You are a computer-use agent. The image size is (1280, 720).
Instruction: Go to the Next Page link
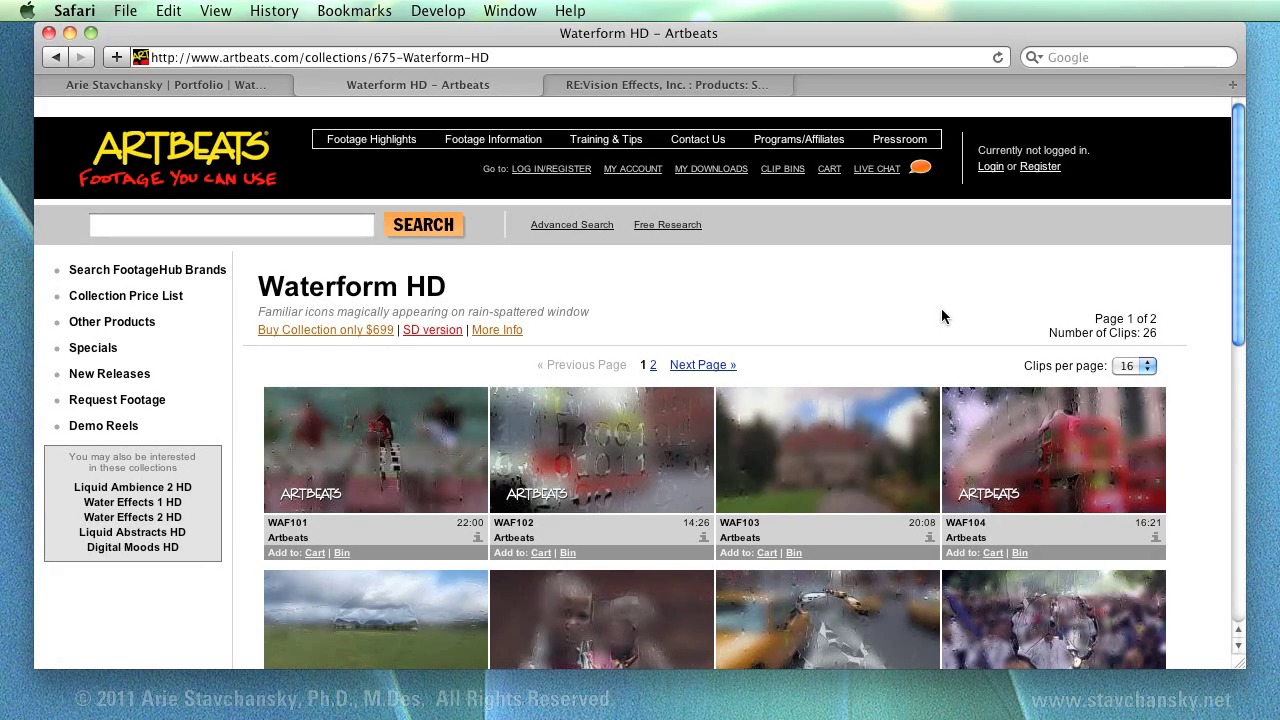pyautogui.click(x=703, y=365)
